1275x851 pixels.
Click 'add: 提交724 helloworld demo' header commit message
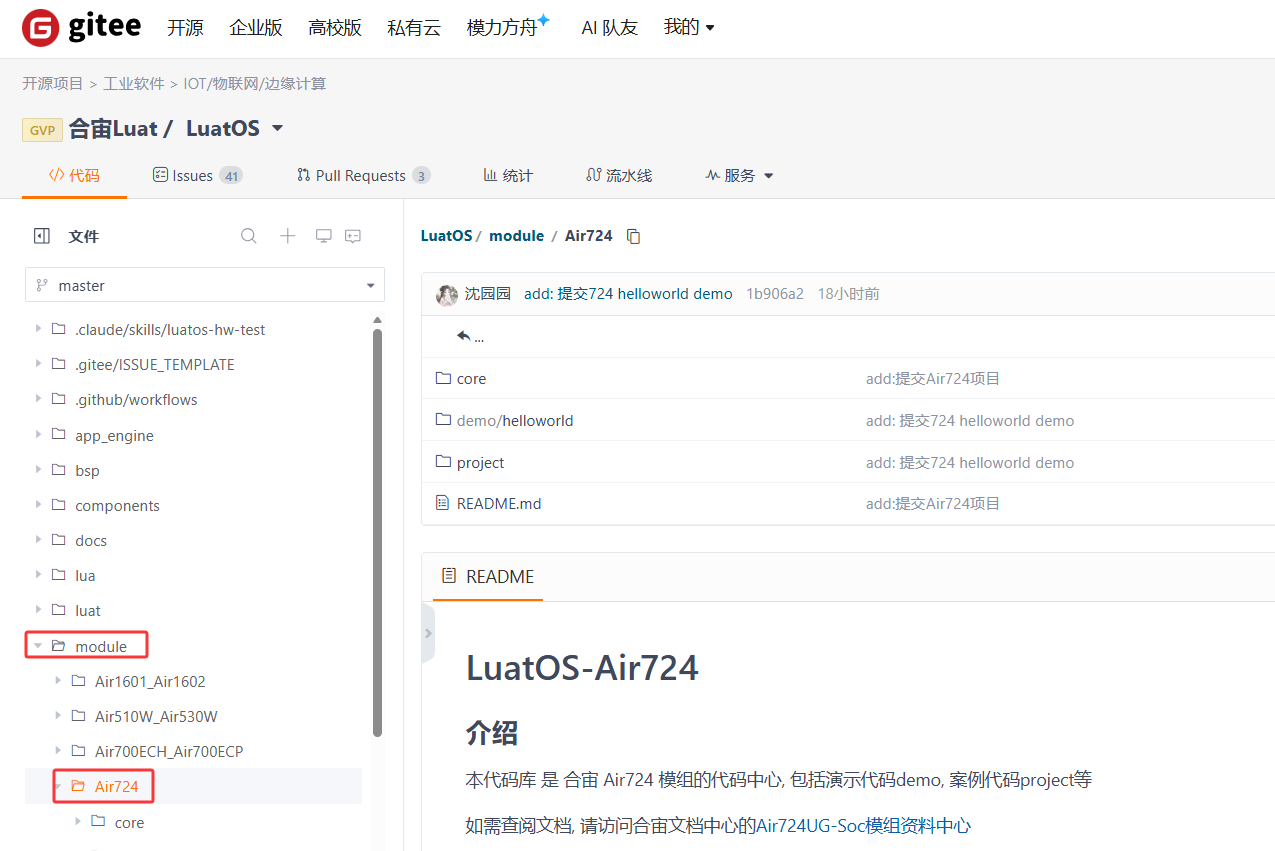tap(628, 294)
